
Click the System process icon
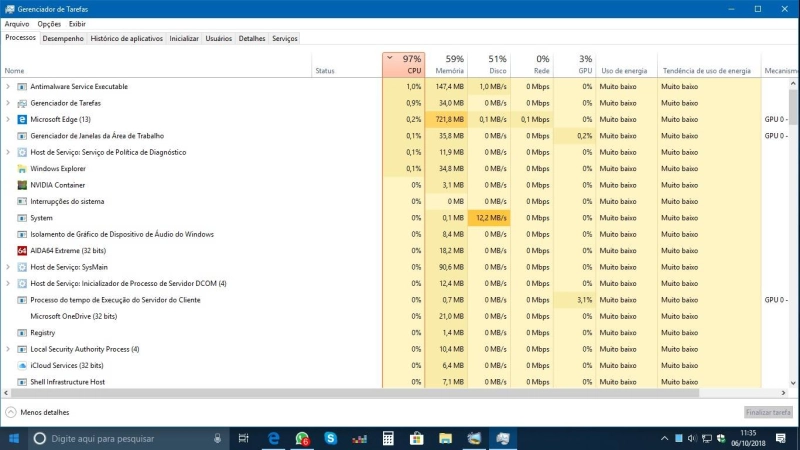(22, 218)
